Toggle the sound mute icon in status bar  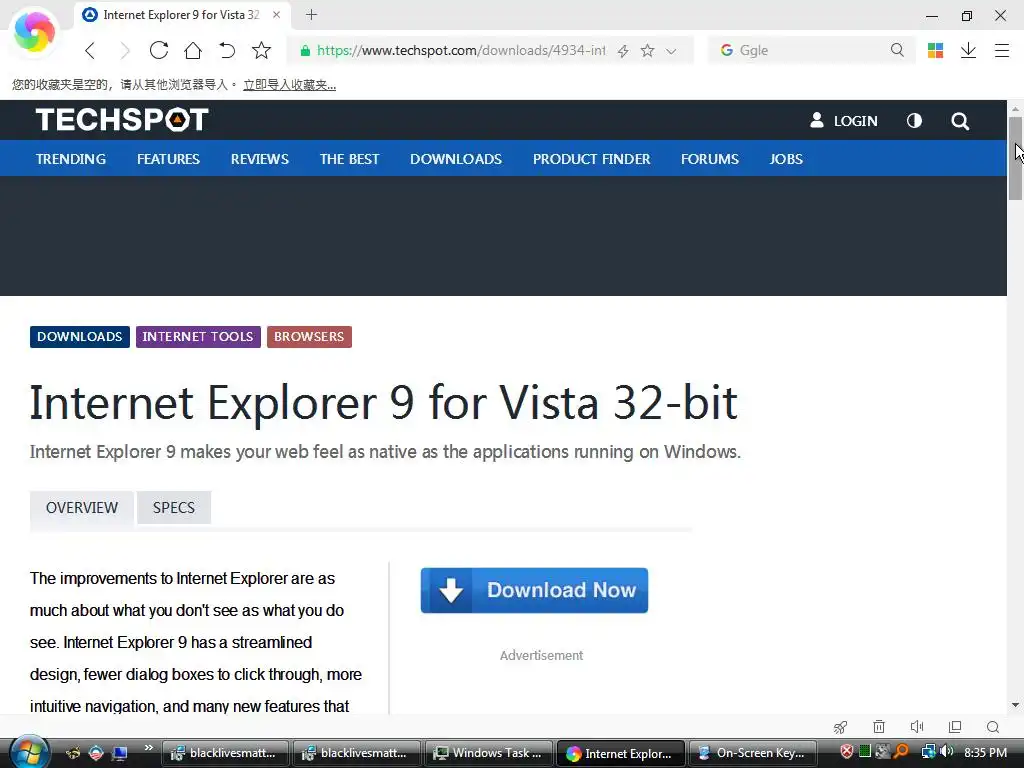[x=917, y=727]
